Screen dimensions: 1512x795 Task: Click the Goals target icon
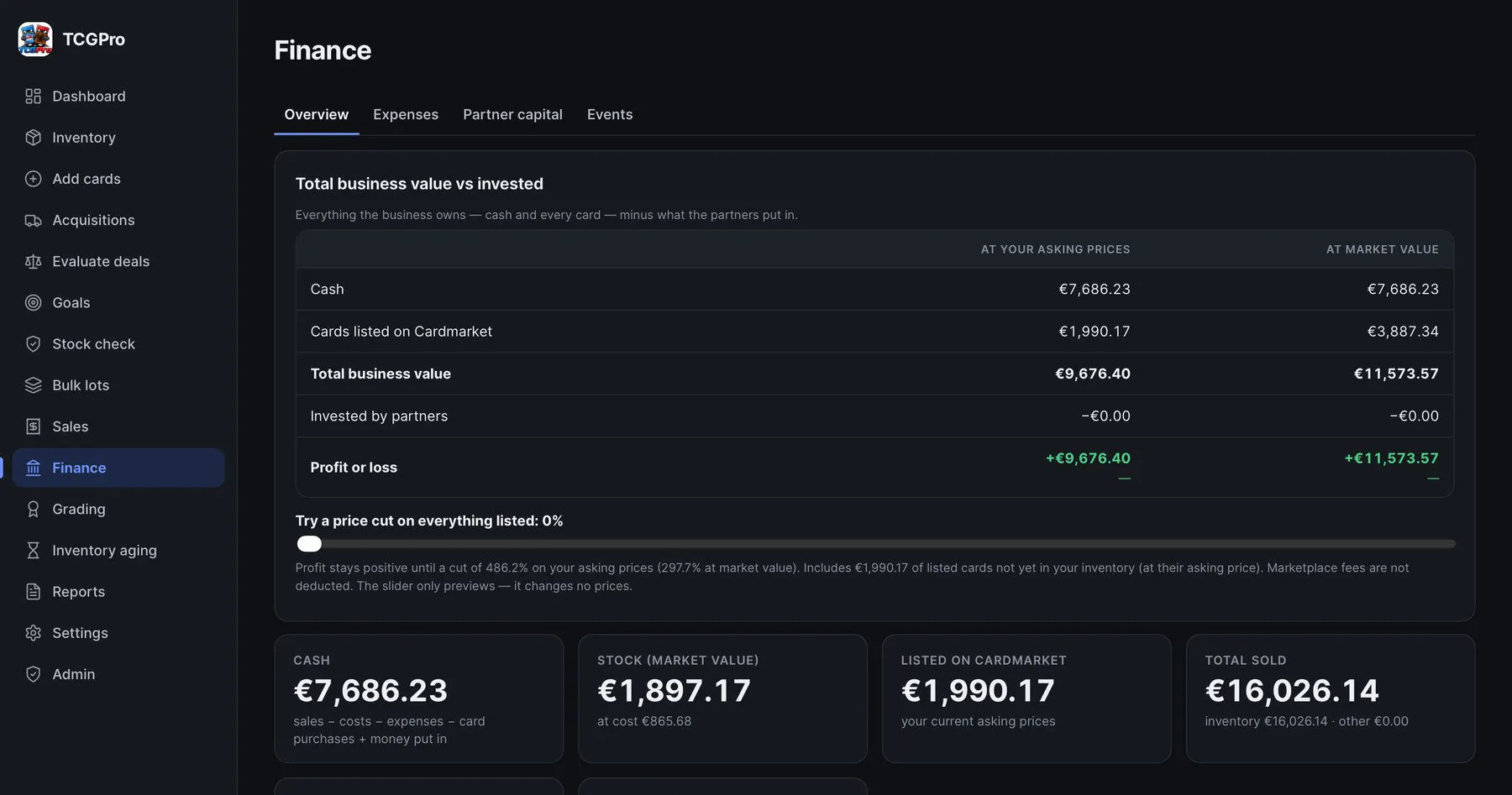click(33, 302)
